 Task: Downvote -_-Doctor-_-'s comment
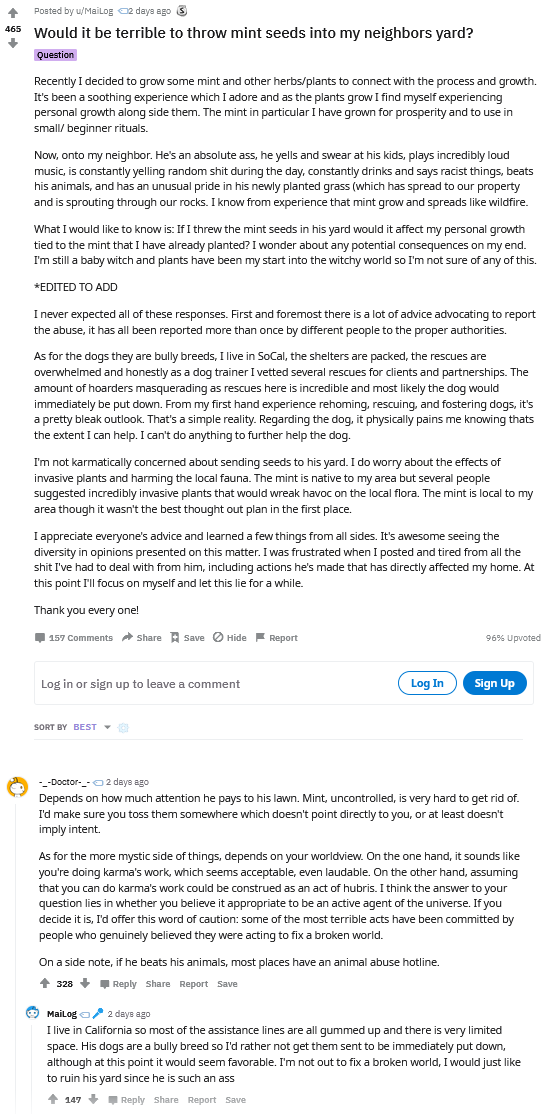click(85, 983)
